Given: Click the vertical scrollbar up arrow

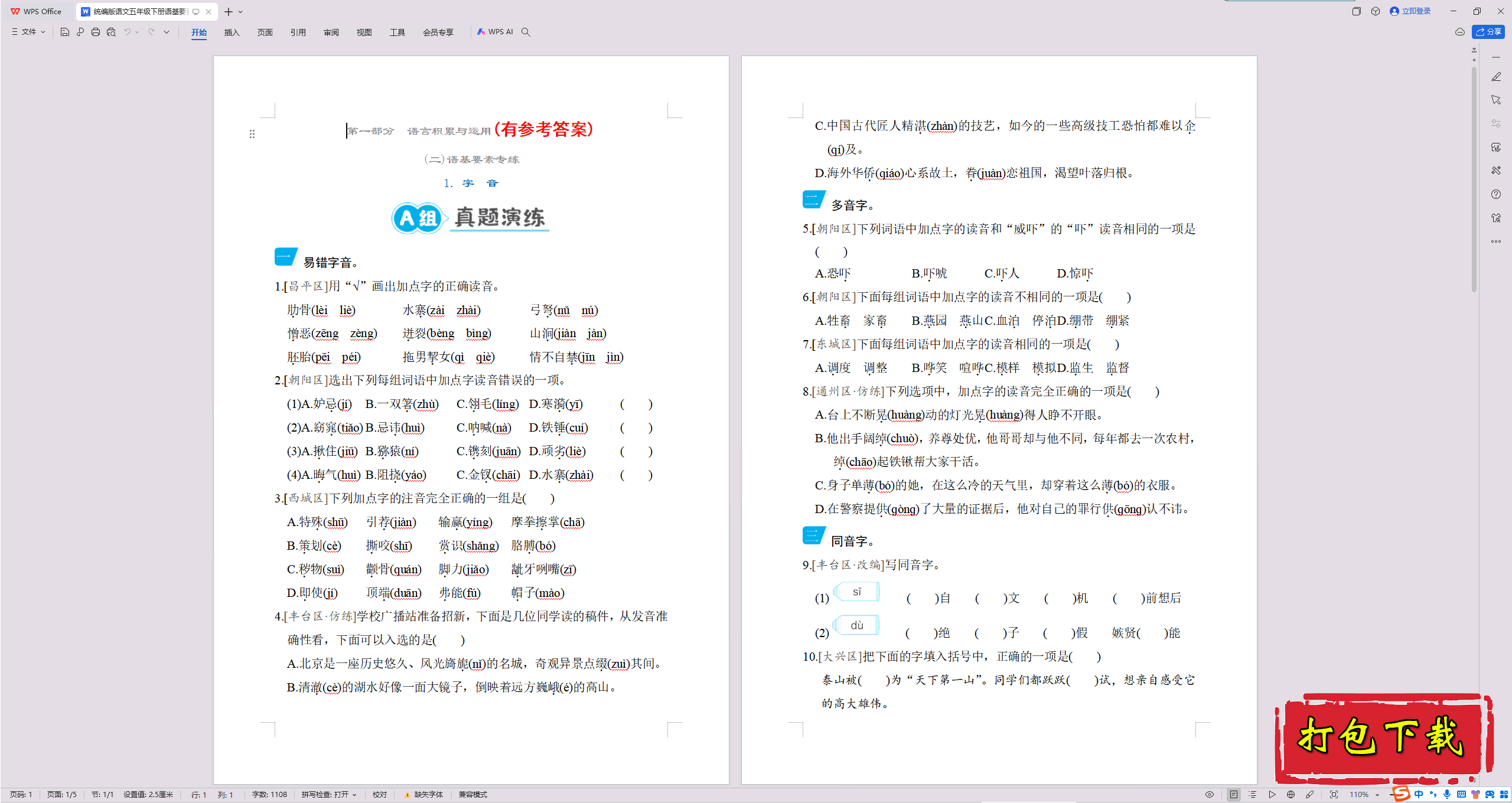Looking at the screenshot, I should pos(1474,60).
